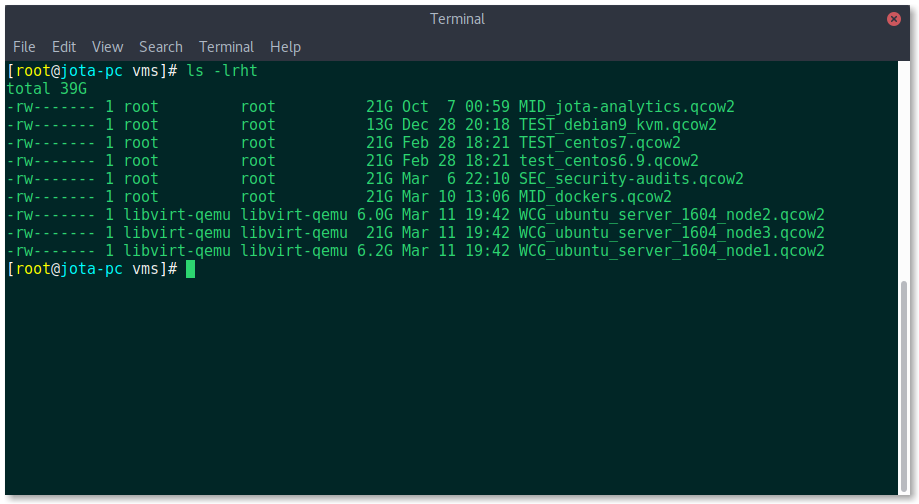Click the TEST_debian9_kvm.qcow2 filename

[x=618, y=125]
